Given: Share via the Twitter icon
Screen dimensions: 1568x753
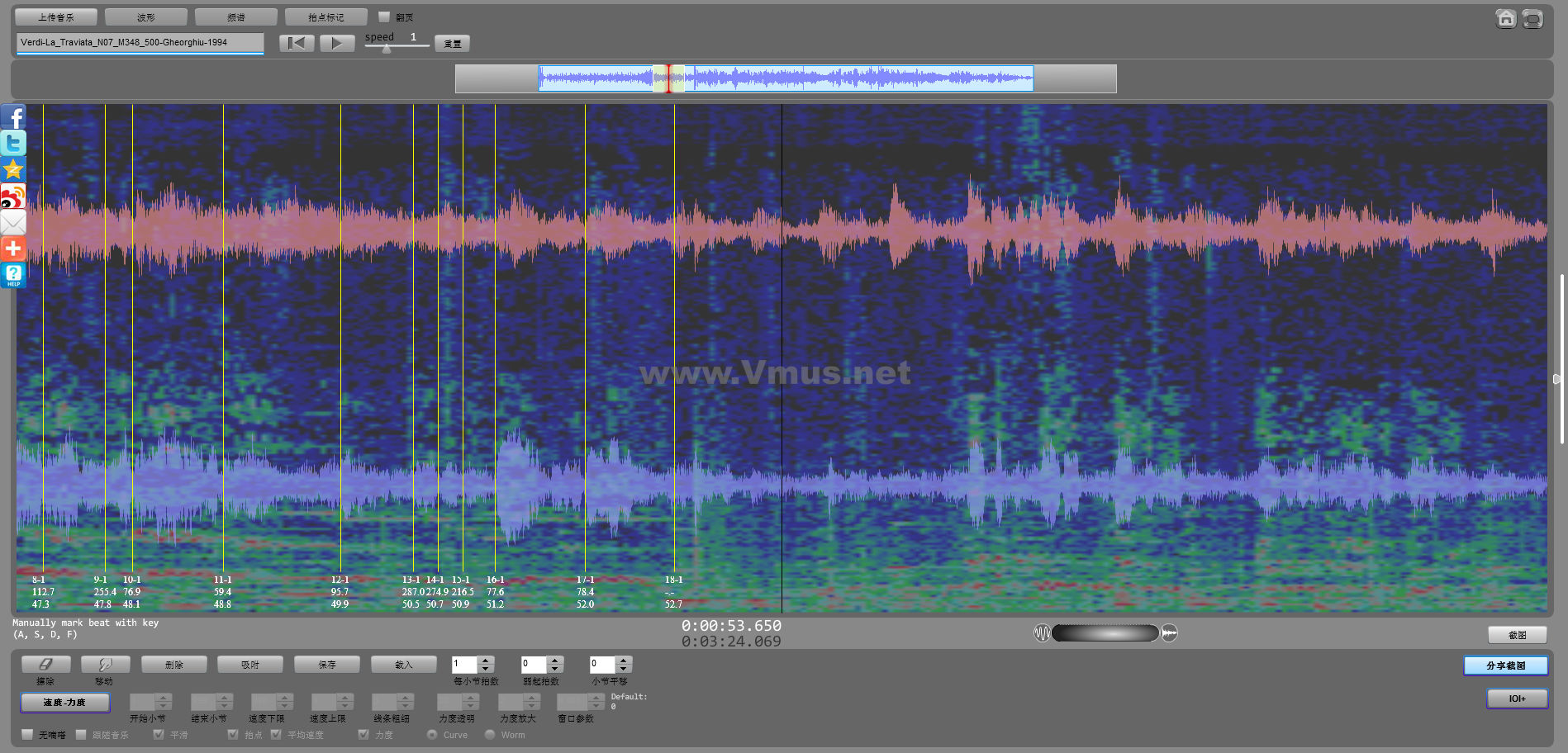Looking at the screenshot, I should pyautogui.click(x=13, y=144).
